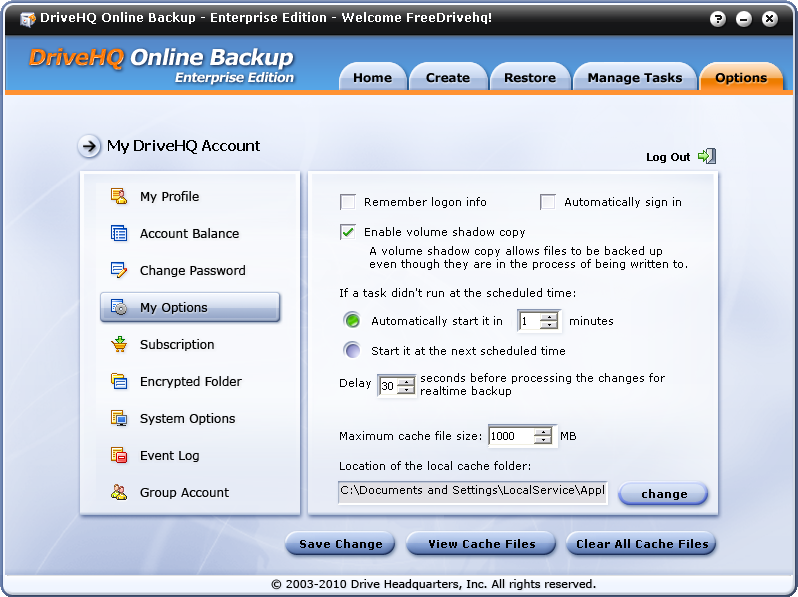Viewport: 798px width, 597px height.
Task: Click the arrow icon beside My DriveHQ Account
Action: pos(89,147)
